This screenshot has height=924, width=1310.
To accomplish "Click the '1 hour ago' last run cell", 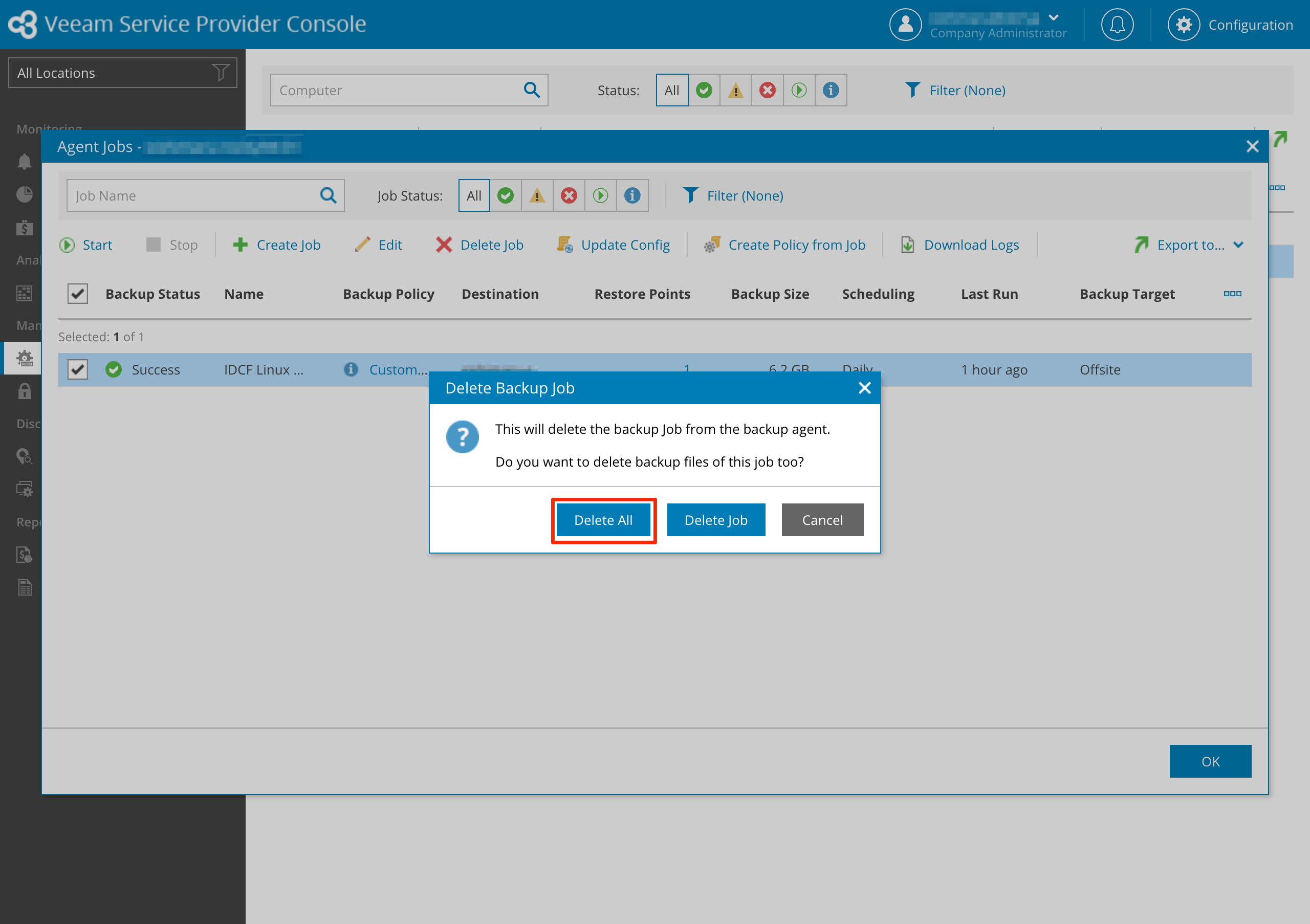I will [x=994, y=369].
